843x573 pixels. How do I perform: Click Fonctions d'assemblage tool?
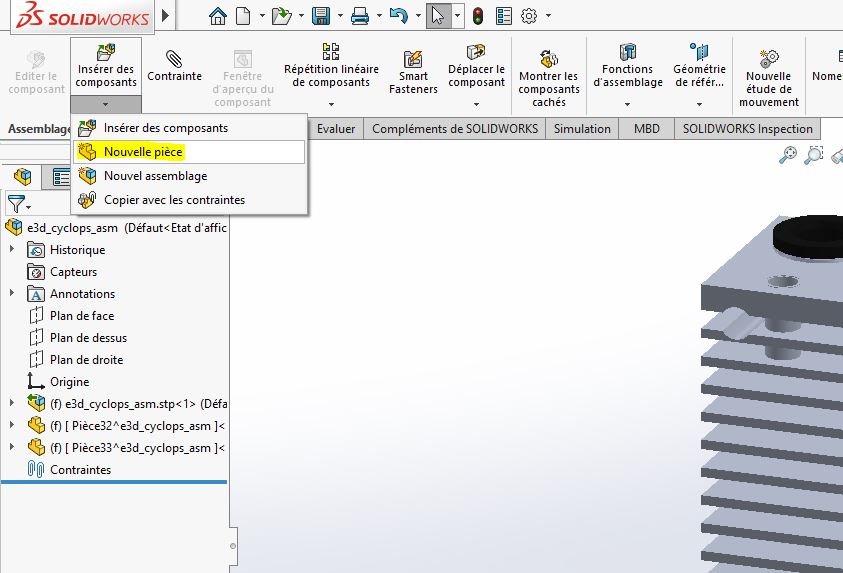(x=627, y=66)
